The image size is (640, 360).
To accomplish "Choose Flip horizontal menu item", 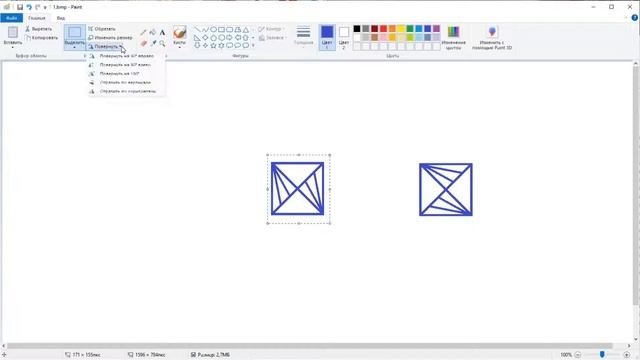I will click(x=127, y=91).
